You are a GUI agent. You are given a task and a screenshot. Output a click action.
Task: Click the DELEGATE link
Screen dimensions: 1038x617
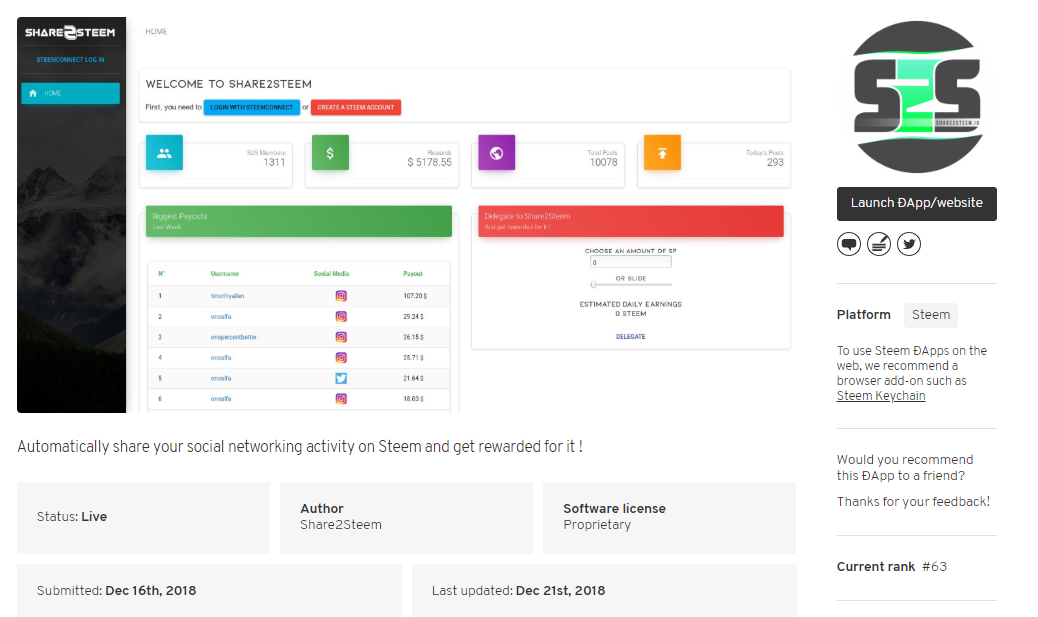coord(631,336)
